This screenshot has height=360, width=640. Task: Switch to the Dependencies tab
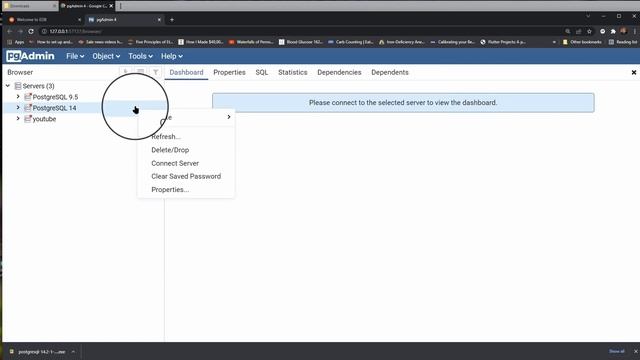[x=339, y=72]
